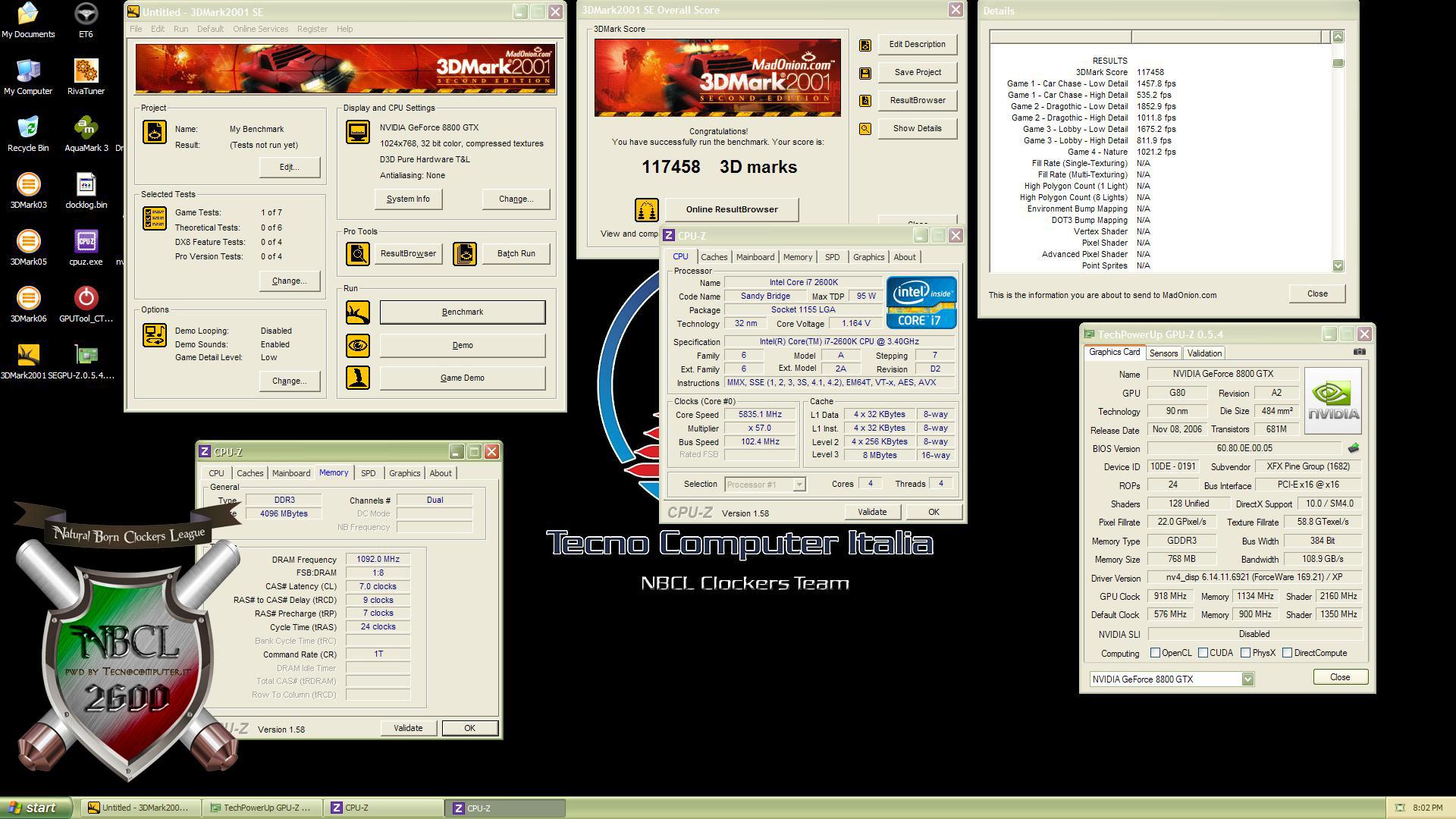Viewport: 1456px width, 819px height.
Task: Click the Details list scrollbar thumb
Action: click(1338, 63)
